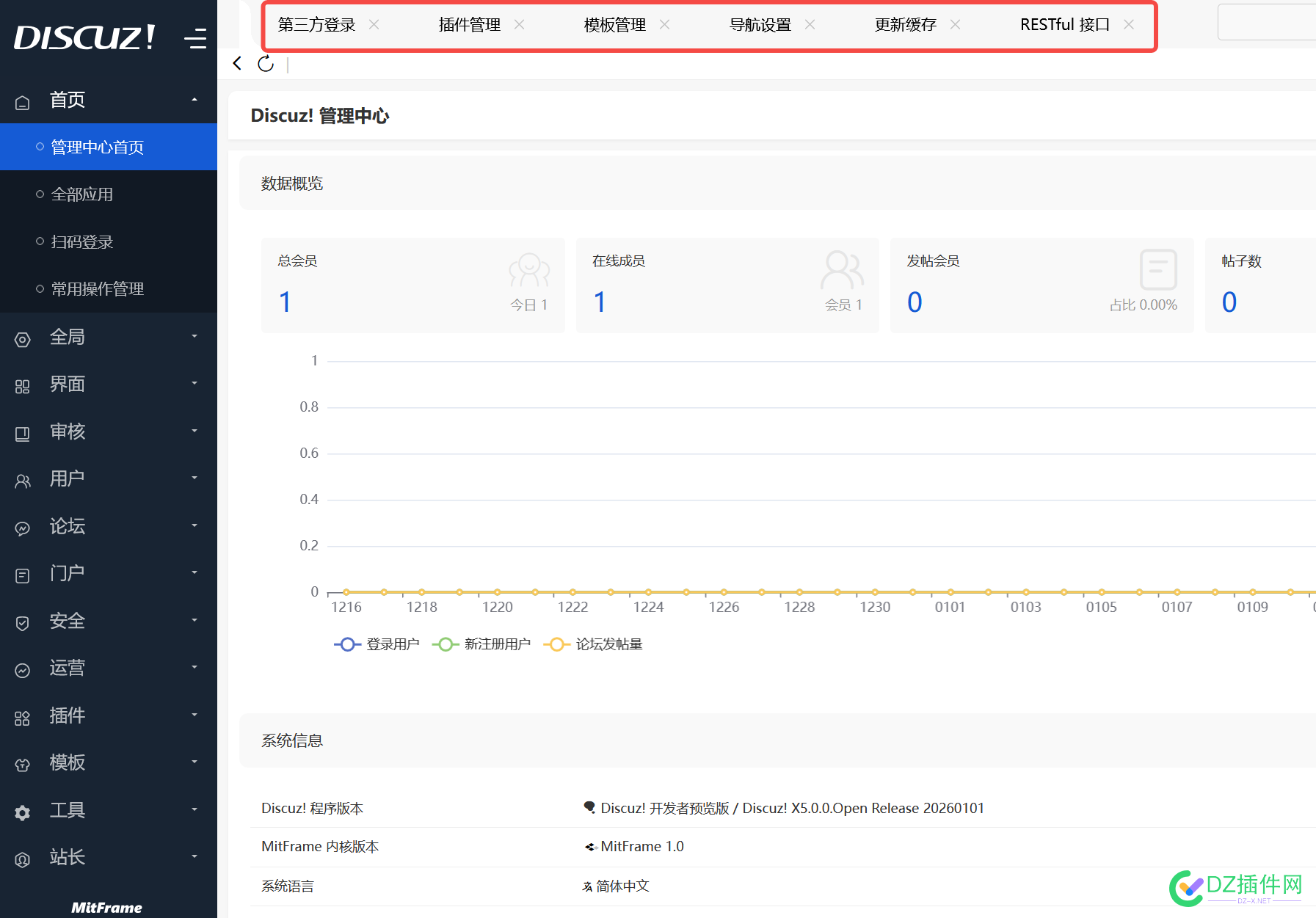The image size is (1316, 918).
Task: Click the 插件 plugin icon in sidebar
Action: (23, 718)
